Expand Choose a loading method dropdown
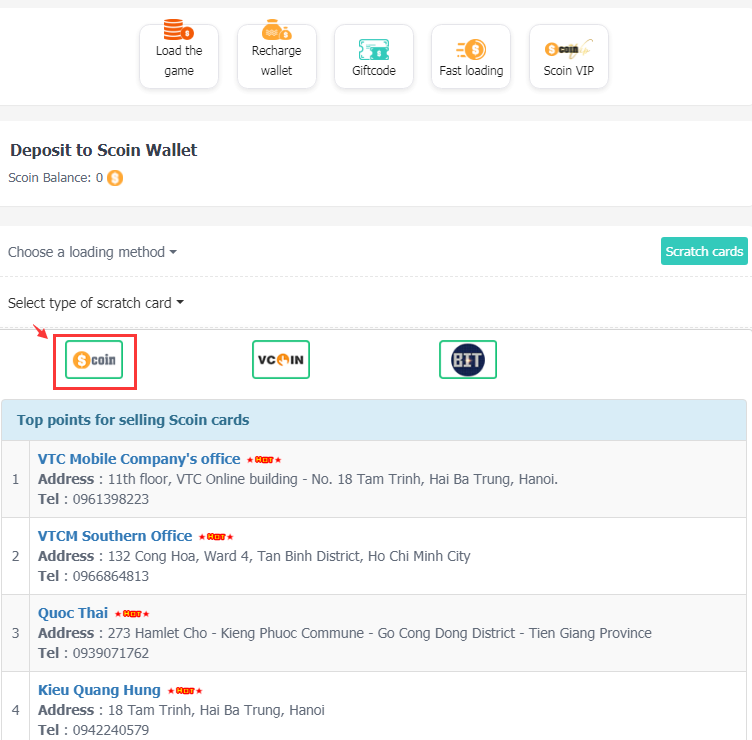 pyautogui.click(x=92, y=252)
